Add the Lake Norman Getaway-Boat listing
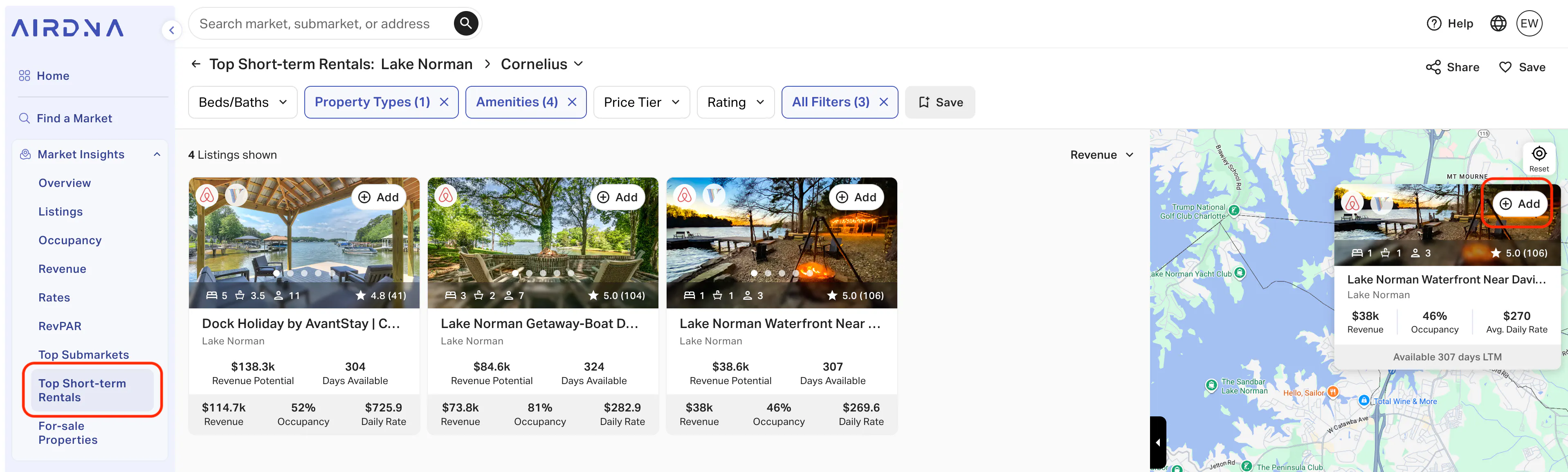This screenshot has height=472, width=1568. point(617,197)
